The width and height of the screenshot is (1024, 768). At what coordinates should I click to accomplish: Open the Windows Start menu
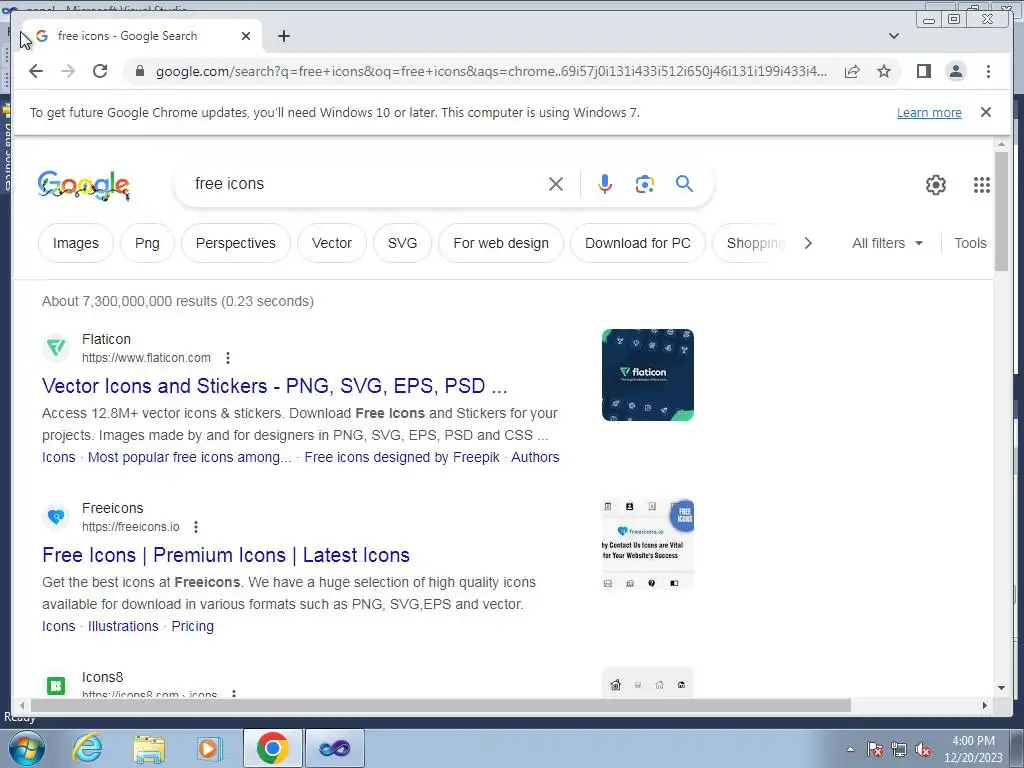click(27, 748)
